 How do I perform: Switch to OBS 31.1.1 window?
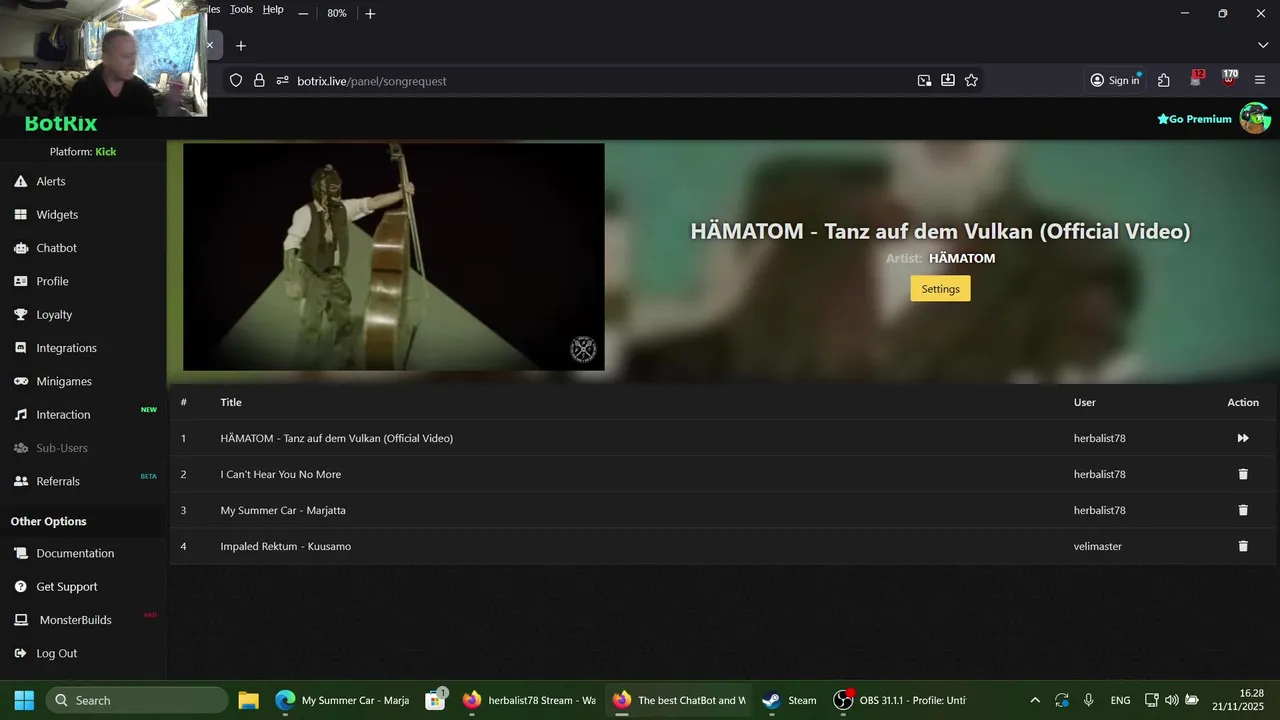[x=900, y=700]
